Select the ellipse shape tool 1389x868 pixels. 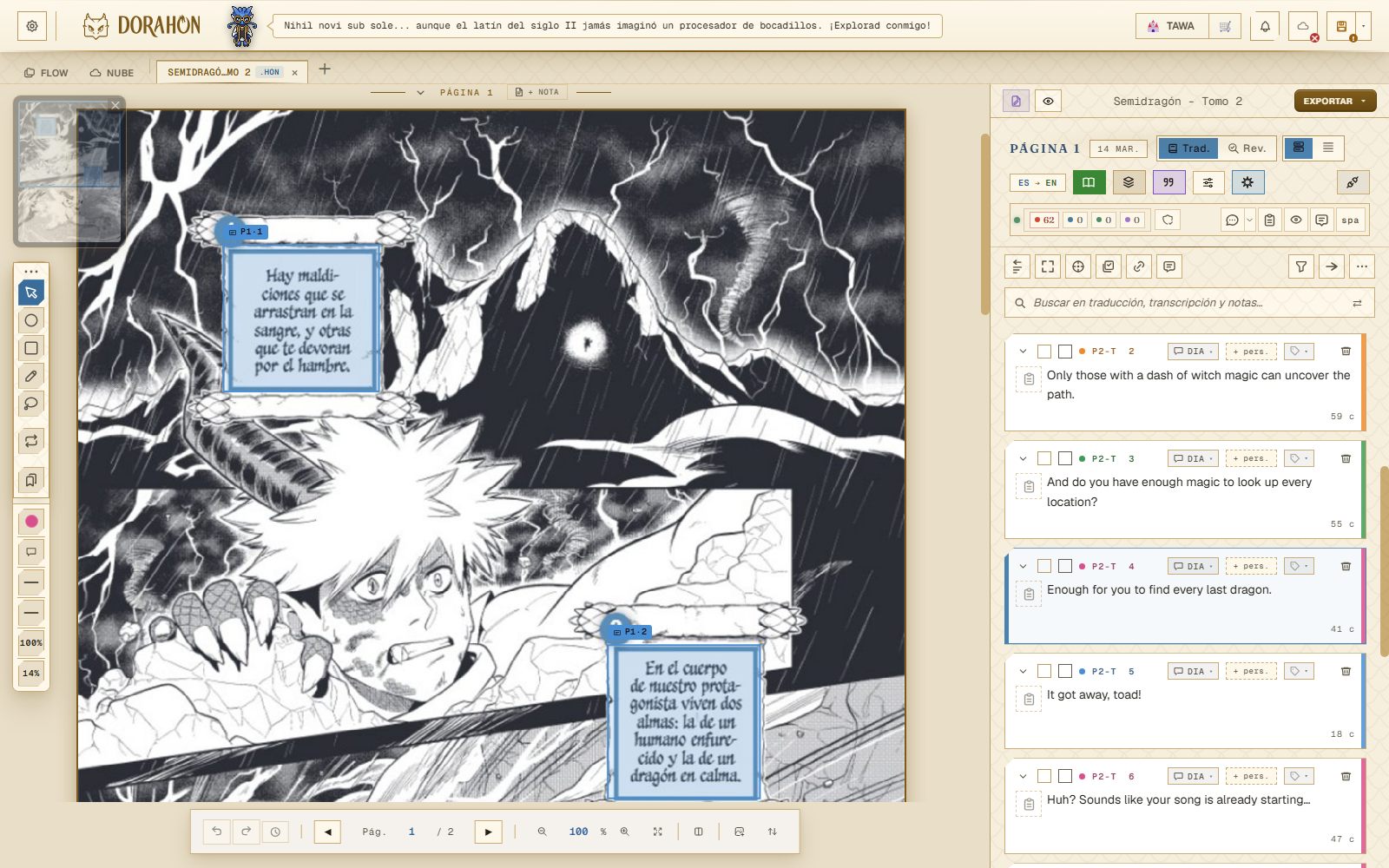coord(31,320)
